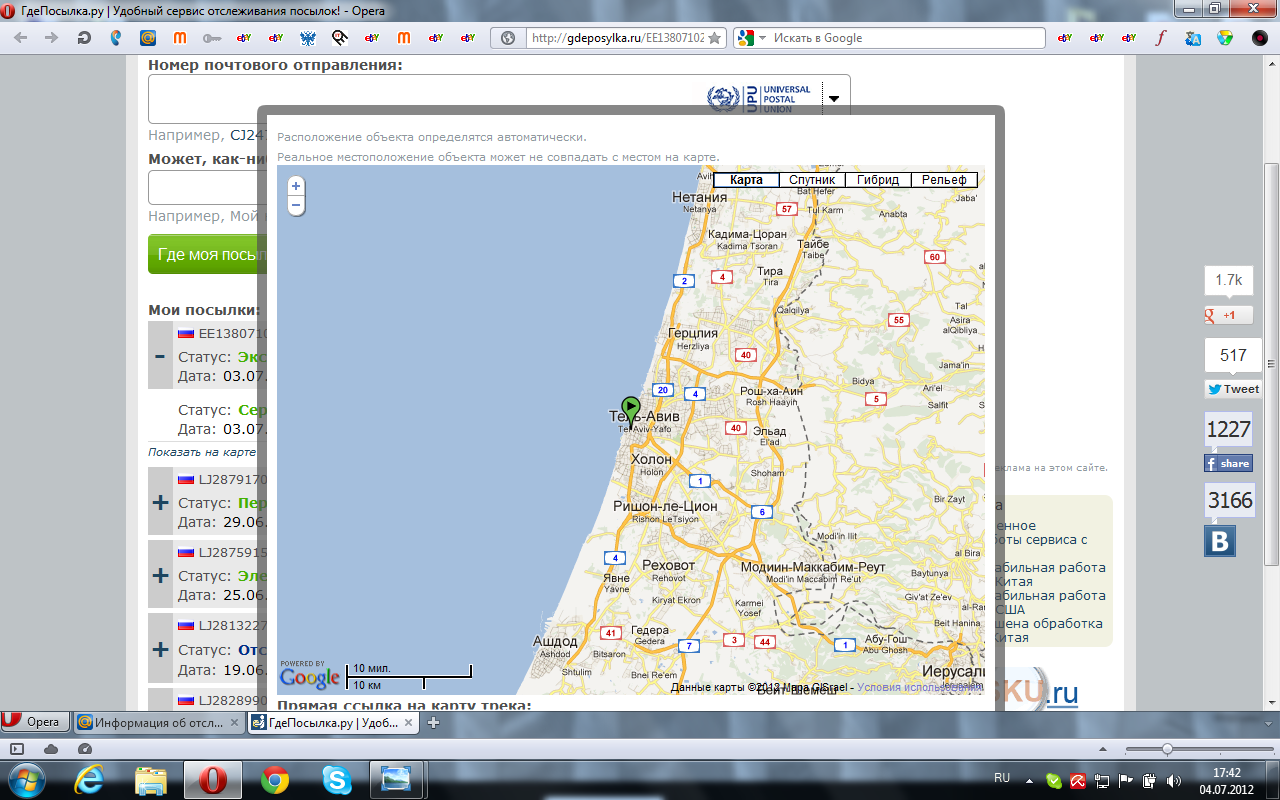Reload the page in Opera
This screenshot has width=1280, height=800.
coord(84,38)
